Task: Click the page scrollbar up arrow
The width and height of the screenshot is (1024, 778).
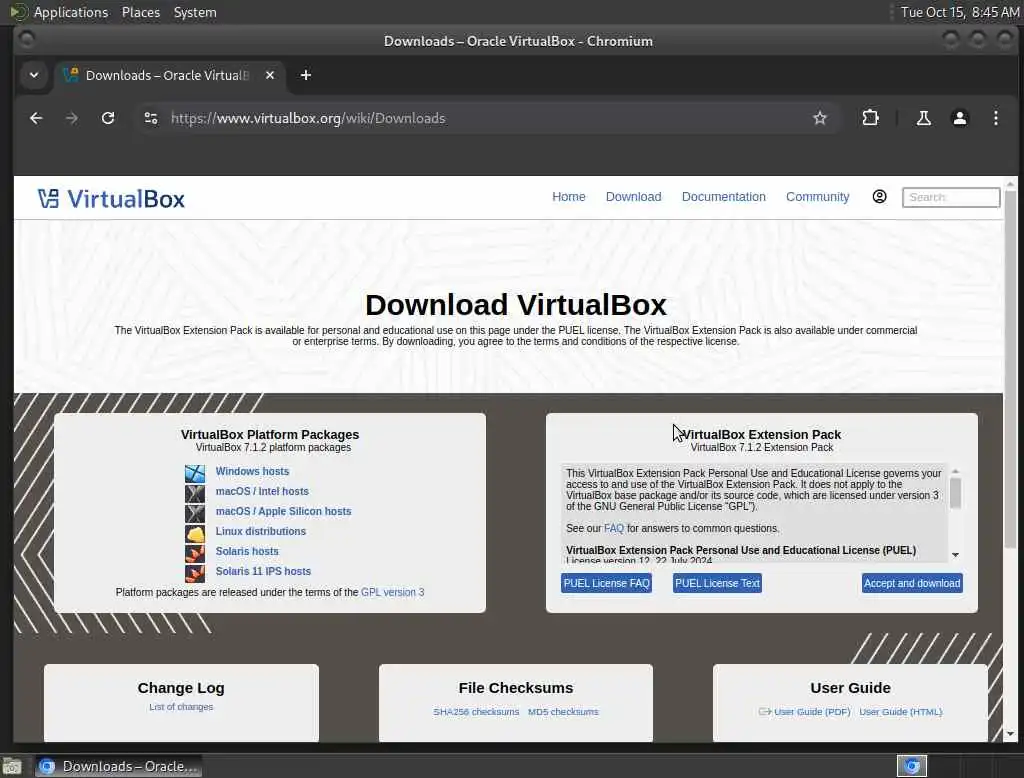Action: tap(1010, 184)
